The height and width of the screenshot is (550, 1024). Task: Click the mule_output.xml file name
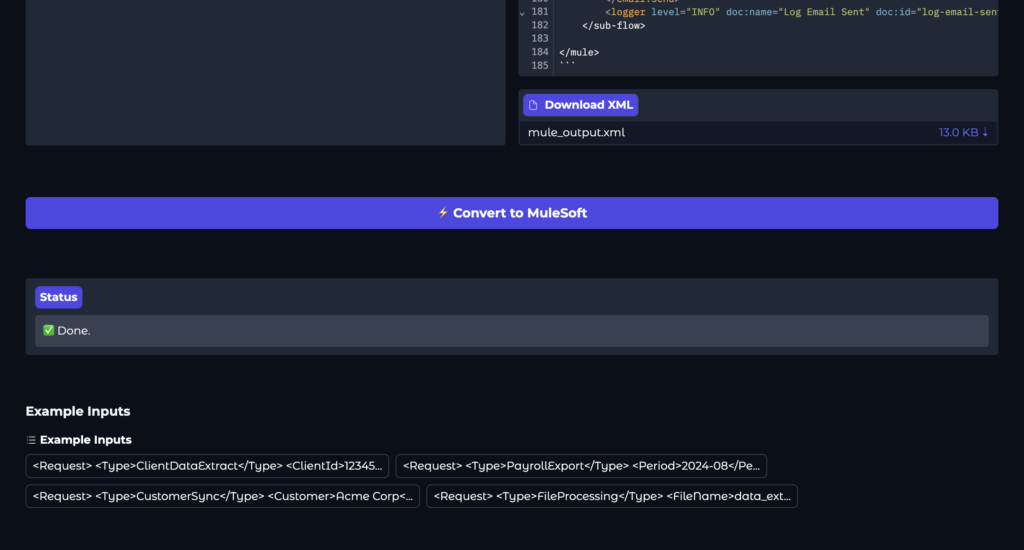[576, 133]
